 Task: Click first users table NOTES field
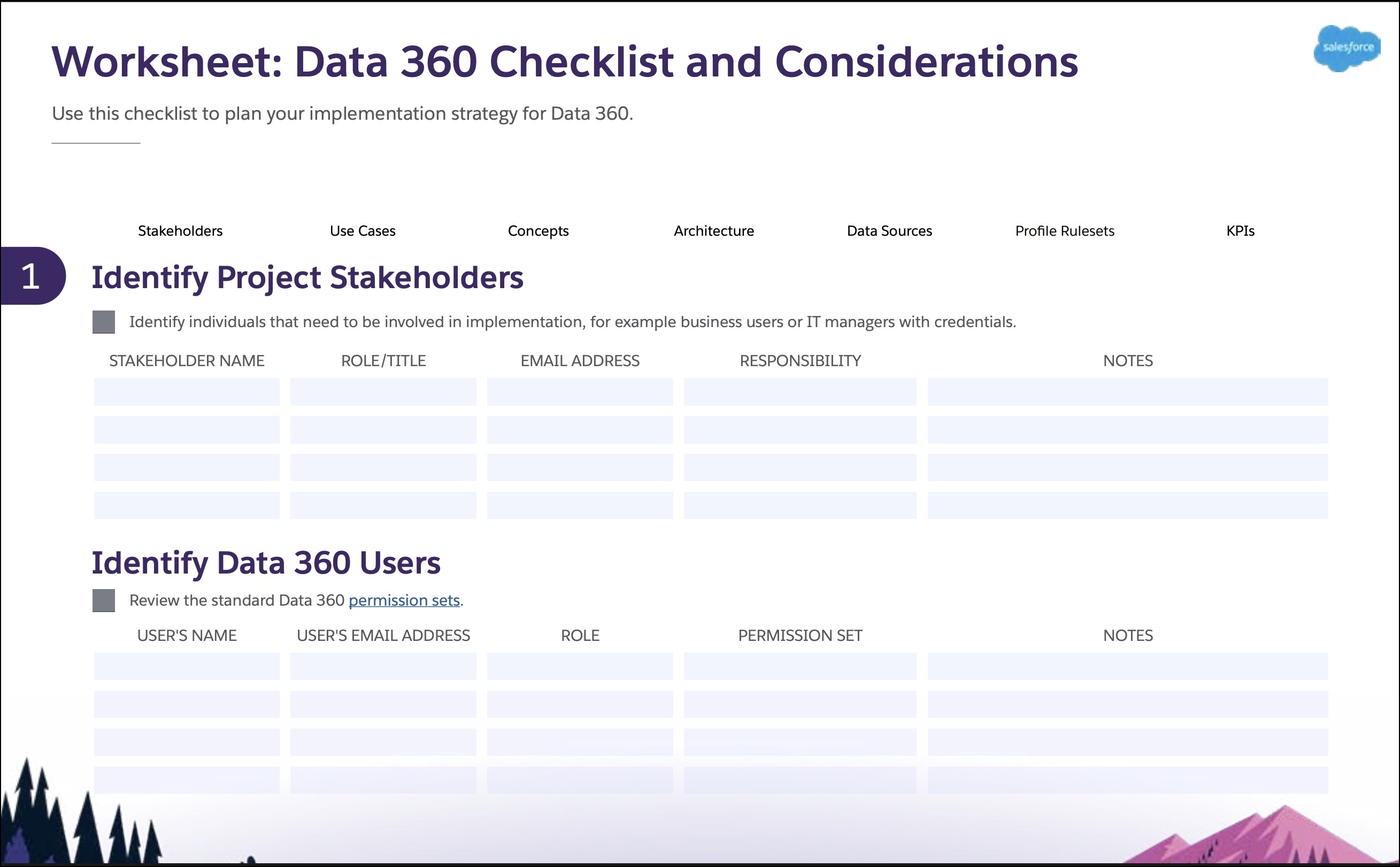pyautogui.click(x=1128, y=667)
